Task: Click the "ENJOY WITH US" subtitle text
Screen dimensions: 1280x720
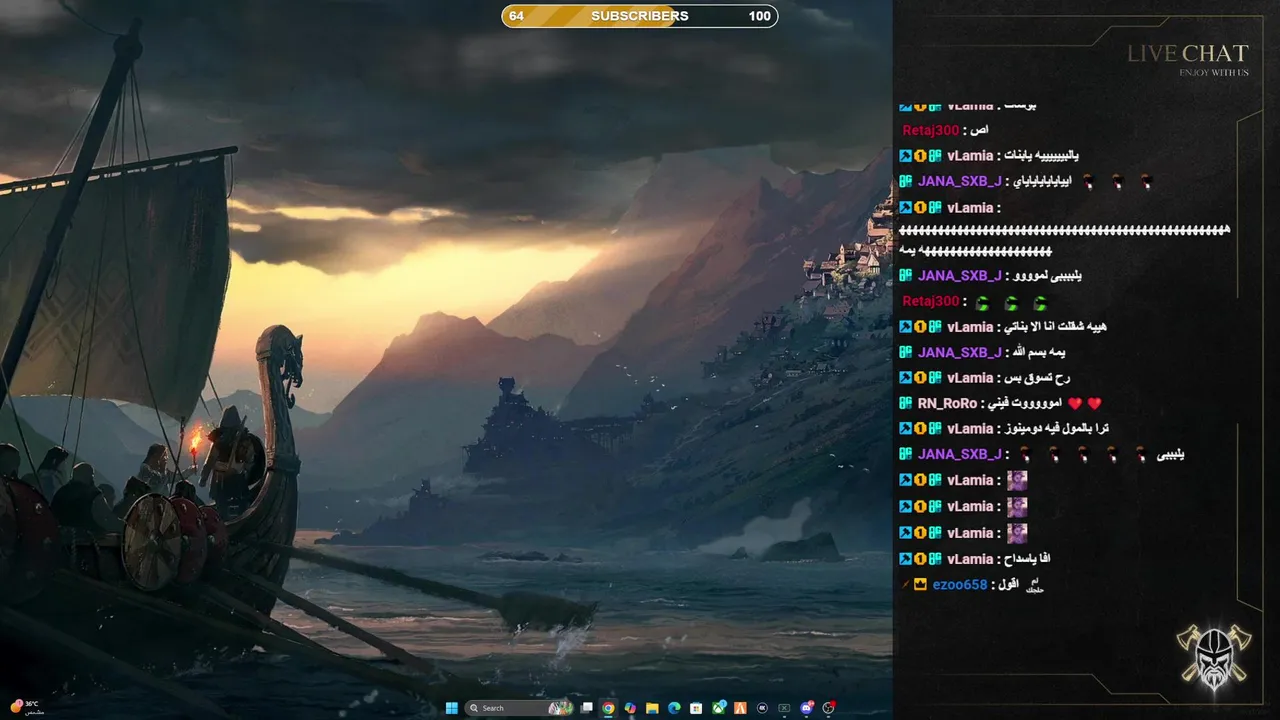Action: [1214, 72]
